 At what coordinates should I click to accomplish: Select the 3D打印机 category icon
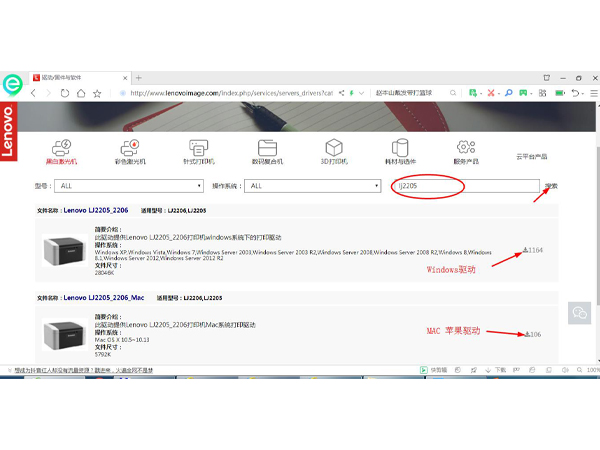click(x=333, y=148)
